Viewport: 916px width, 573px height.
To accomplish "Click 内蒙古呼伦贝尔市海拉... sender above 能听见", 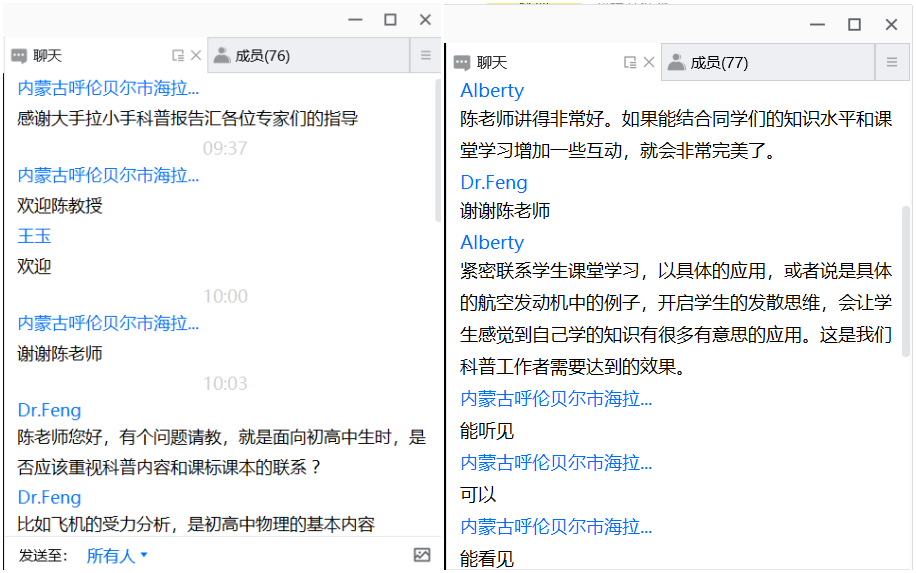I will point(556,399).
